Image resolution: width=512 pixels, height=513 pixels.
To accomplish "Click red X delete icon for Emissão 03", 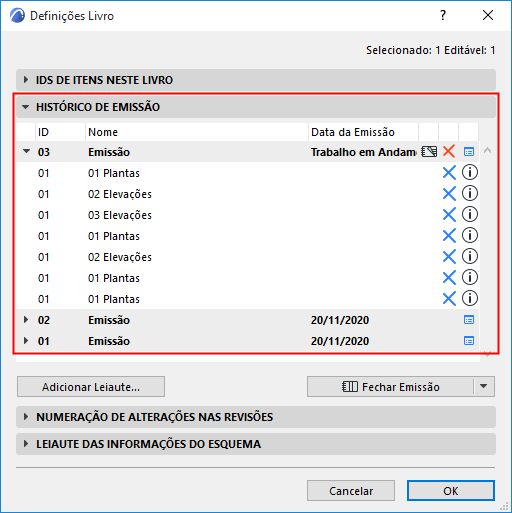I will (x=449, y=152).
